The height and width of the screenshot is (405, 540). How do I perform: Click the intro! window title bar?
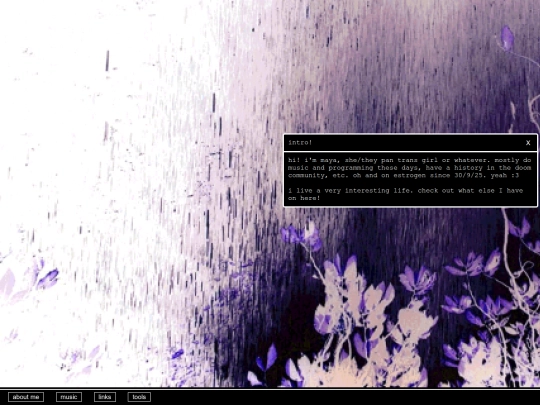[x=410, y=143]
